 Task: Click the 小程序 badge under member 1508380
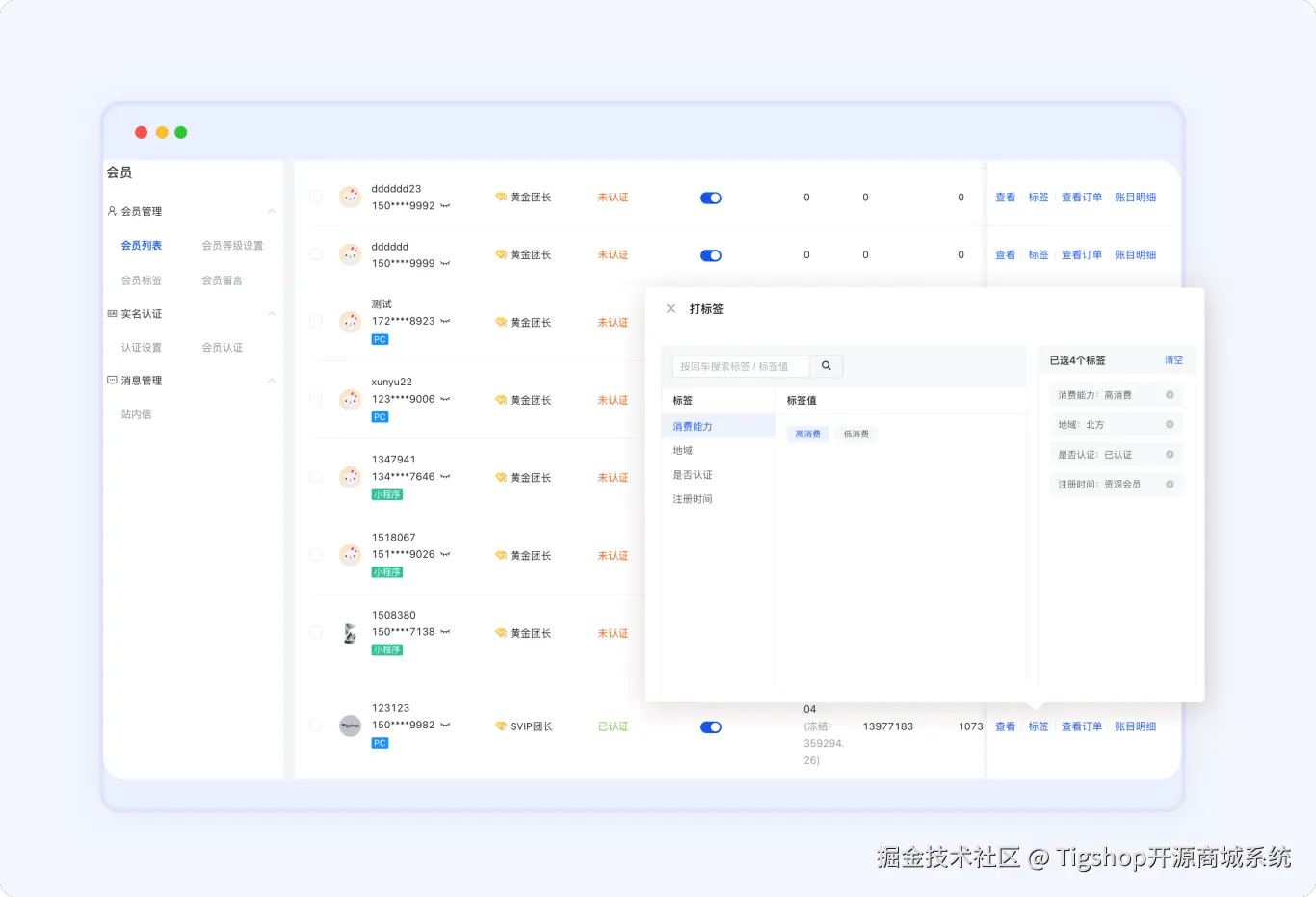click(387, 649)
